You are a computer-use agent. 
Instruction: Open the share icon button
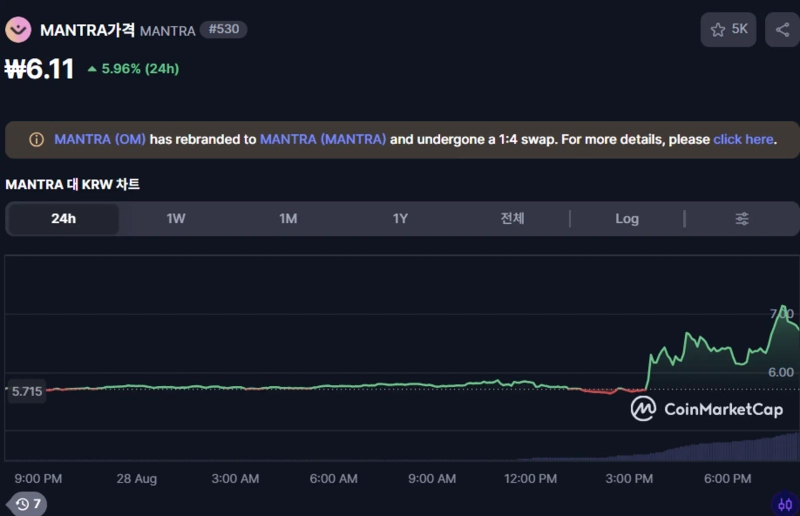click(x=783, y=30)
